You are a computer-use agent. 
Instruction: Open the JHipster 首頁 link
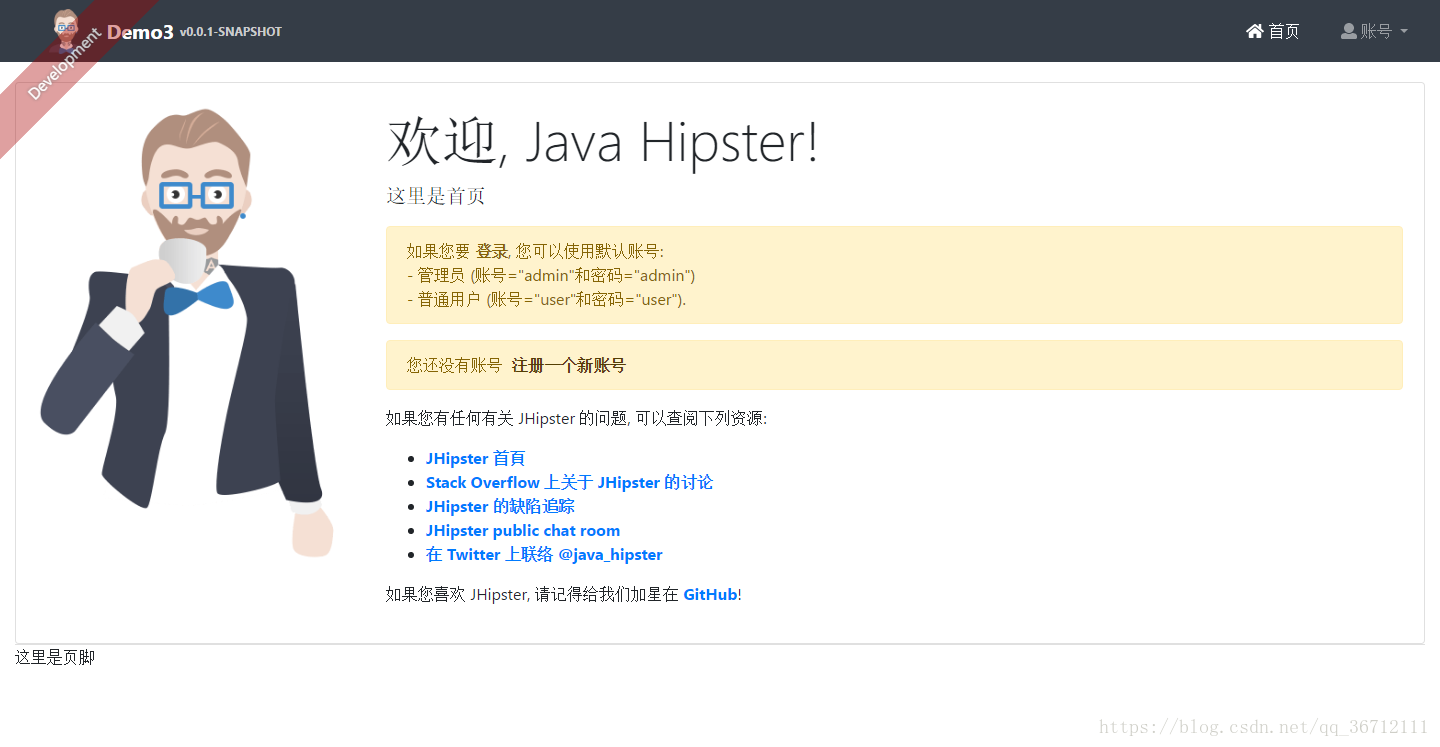(475, 458)
